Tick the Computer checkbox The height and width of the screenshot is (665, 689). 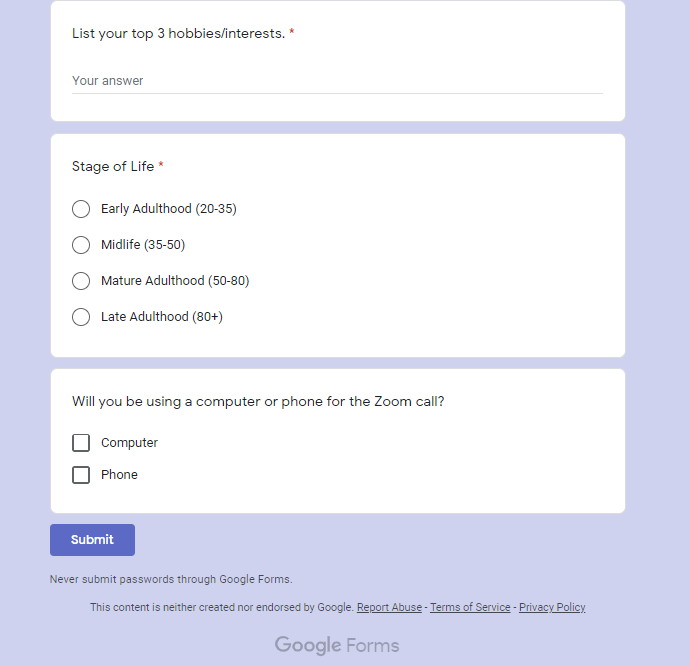(81, 443)
